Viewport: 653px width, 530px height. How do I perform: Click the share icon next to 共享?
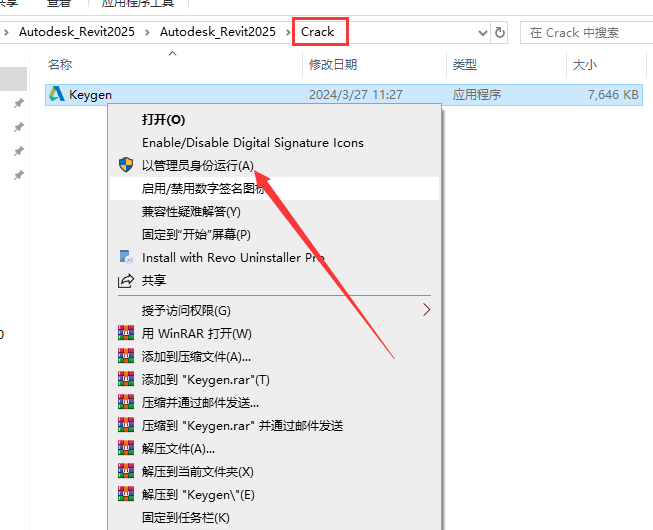coord(126,281)
